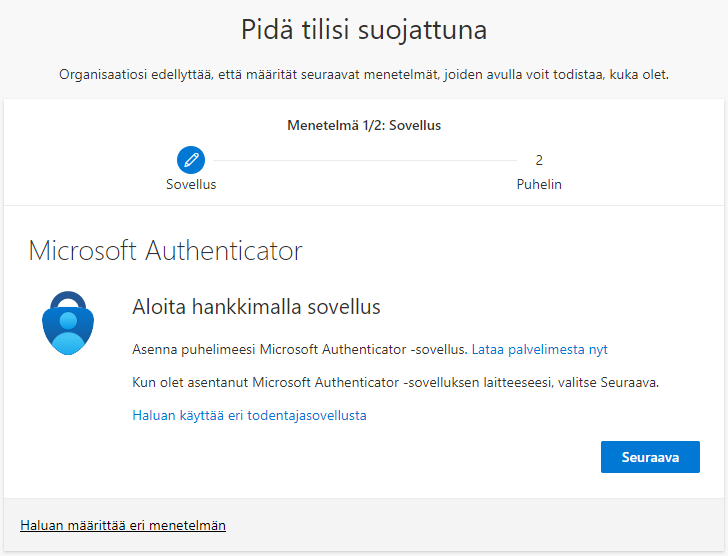Click the Microsoft Authenticator lock logo

pyautogui.click(x=67, y=323)
